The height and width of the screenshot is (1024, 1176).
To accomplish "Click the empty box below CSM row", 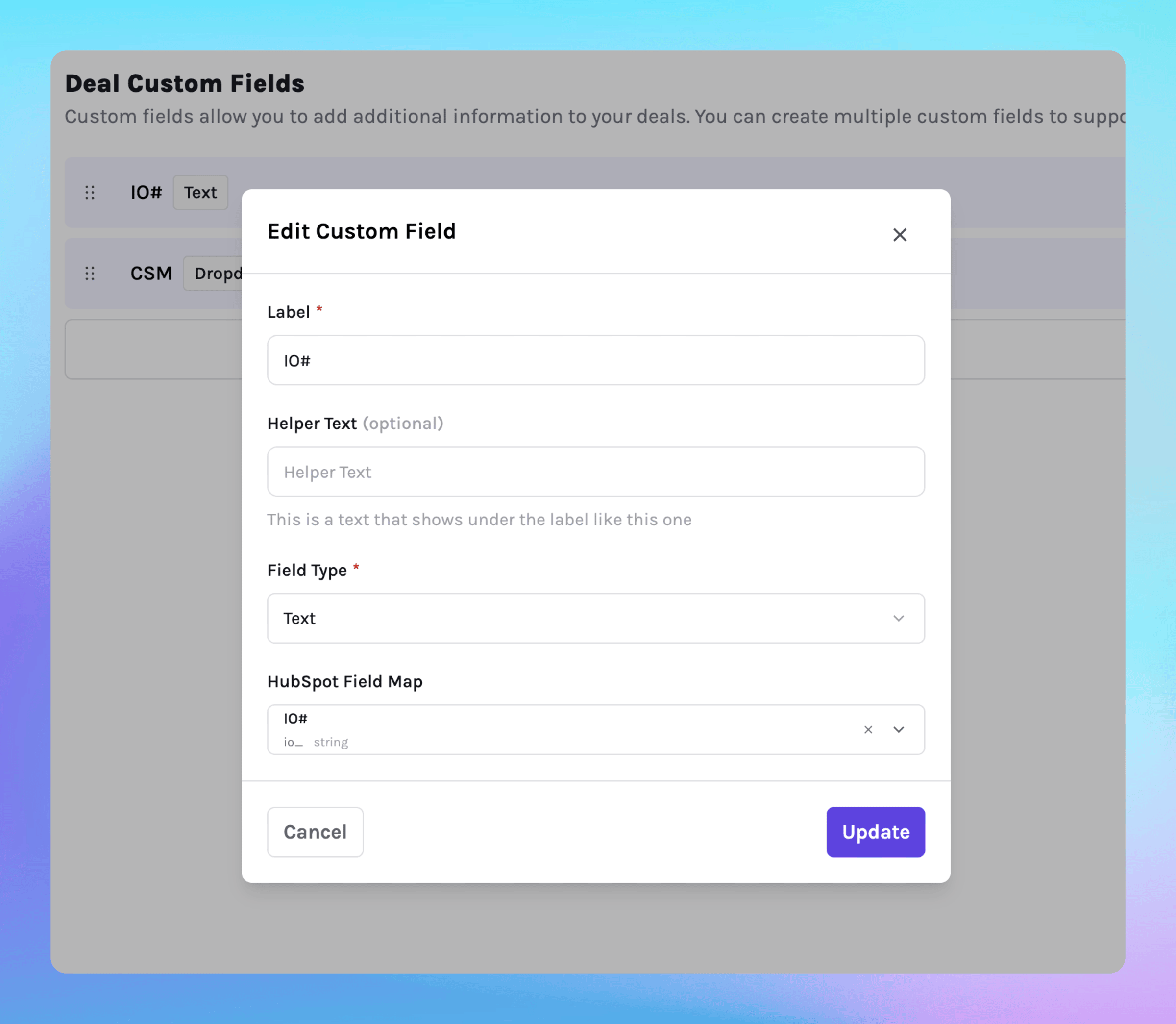I will pos(153,350).
